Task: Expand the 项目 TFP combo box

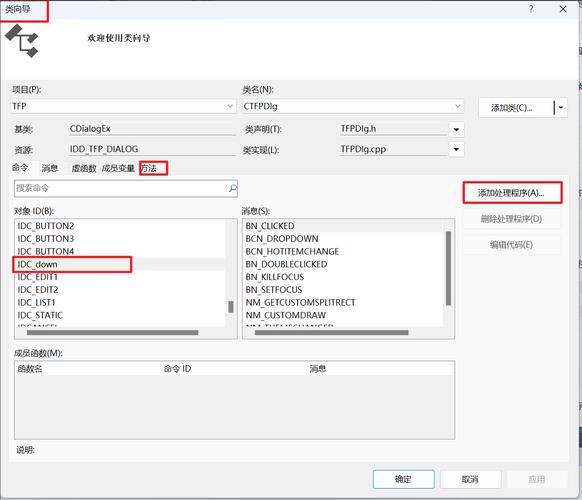Action: [x=123, y=107]
